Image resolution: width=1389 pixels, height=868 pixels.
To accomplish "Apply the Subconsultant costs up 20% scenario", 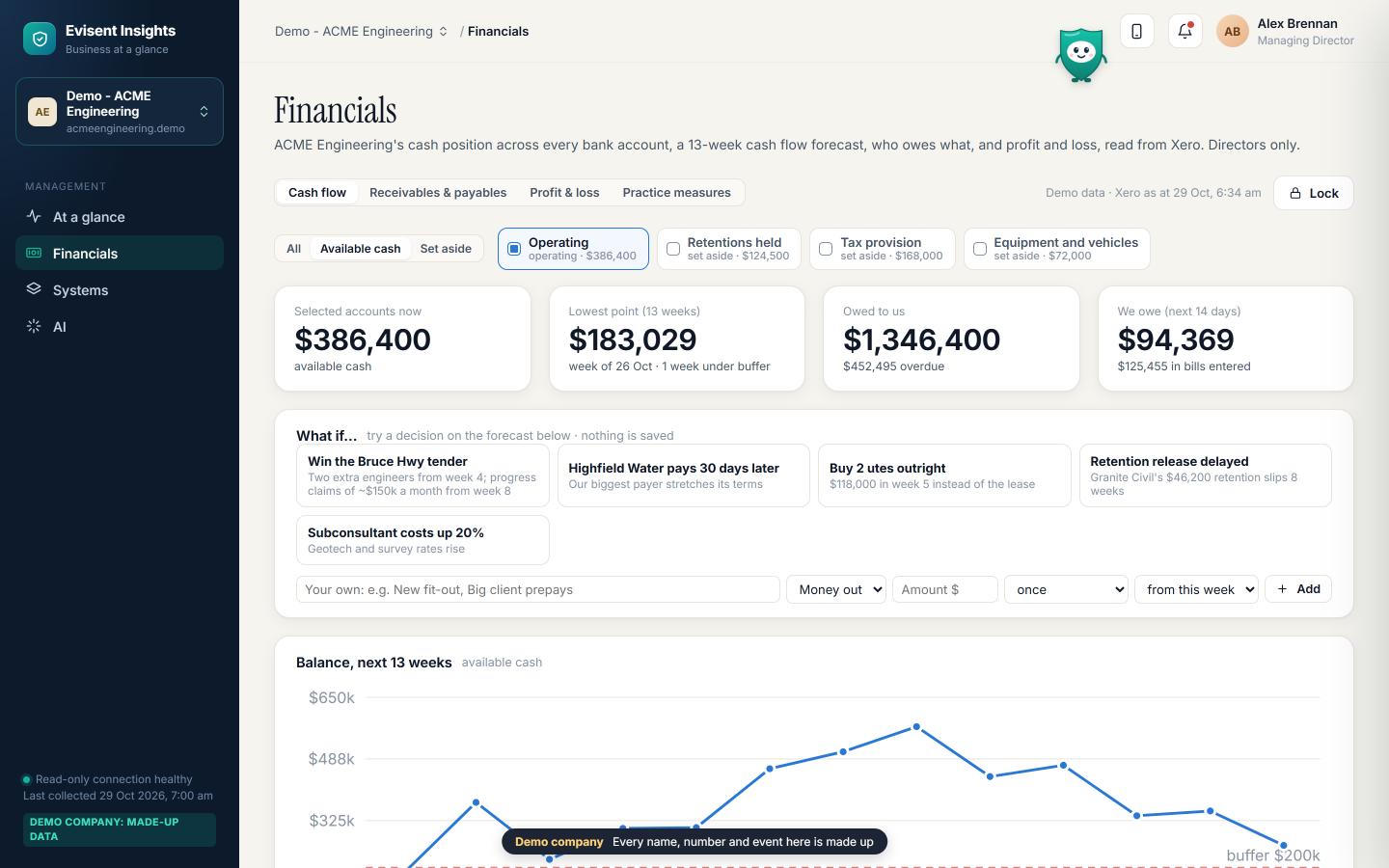I will click(x=422, y=540).
